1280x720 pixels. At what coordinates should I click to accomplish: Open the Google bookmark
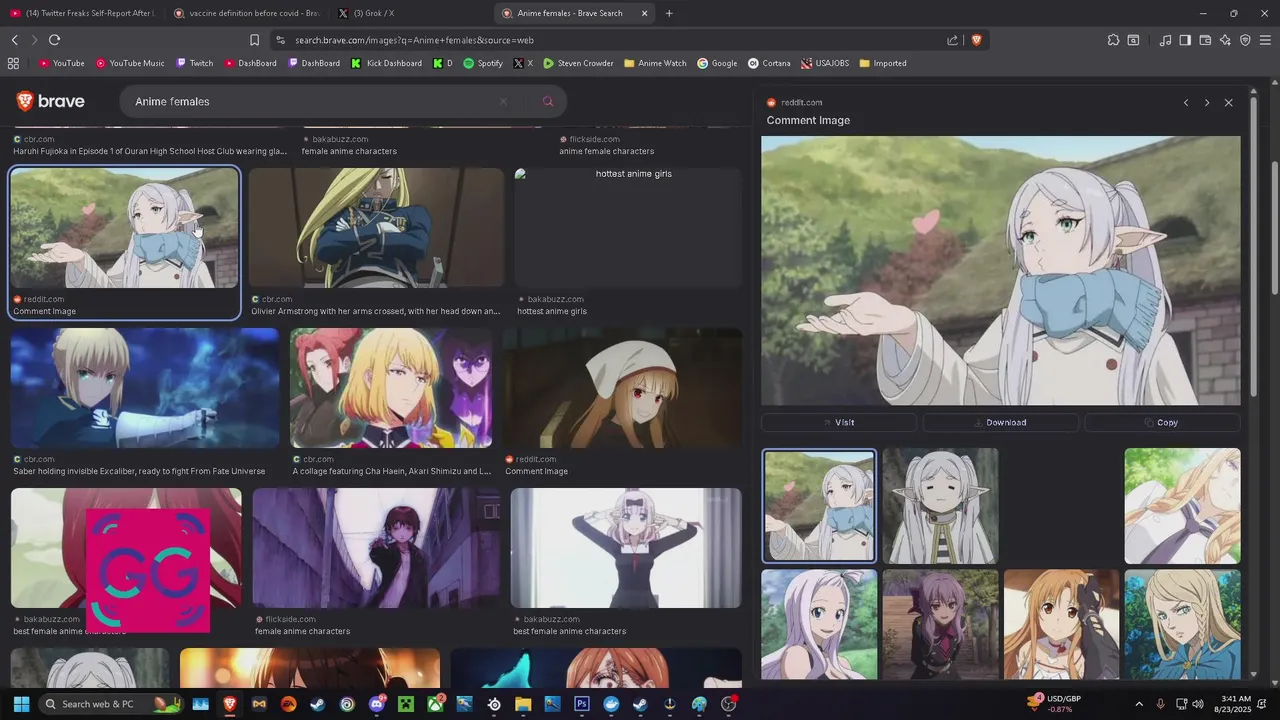717,63
